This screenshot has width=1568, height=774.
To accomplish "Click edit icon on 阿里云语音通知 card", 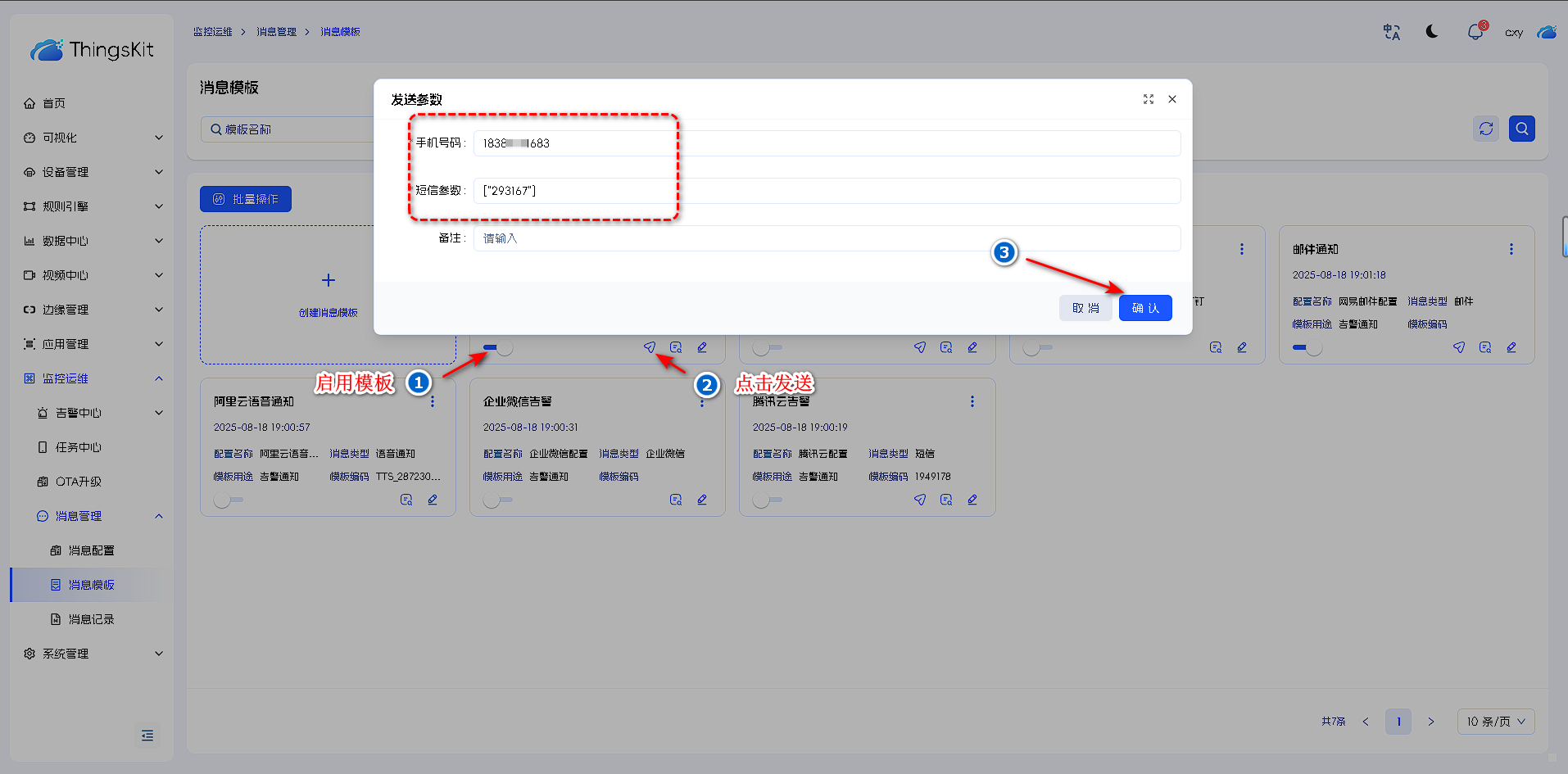I will click(433, 500).
